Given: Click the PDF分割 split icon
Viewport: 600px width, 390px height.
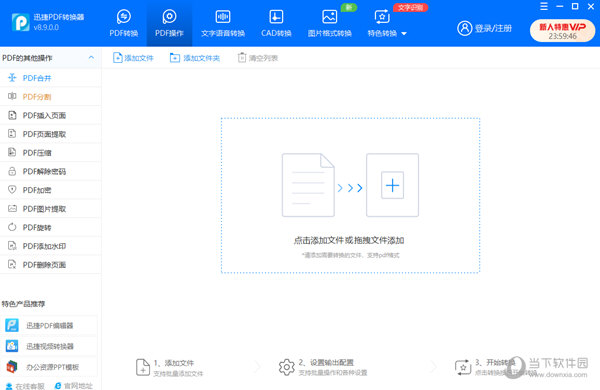Looking at the screenshot, I should 12,96.
